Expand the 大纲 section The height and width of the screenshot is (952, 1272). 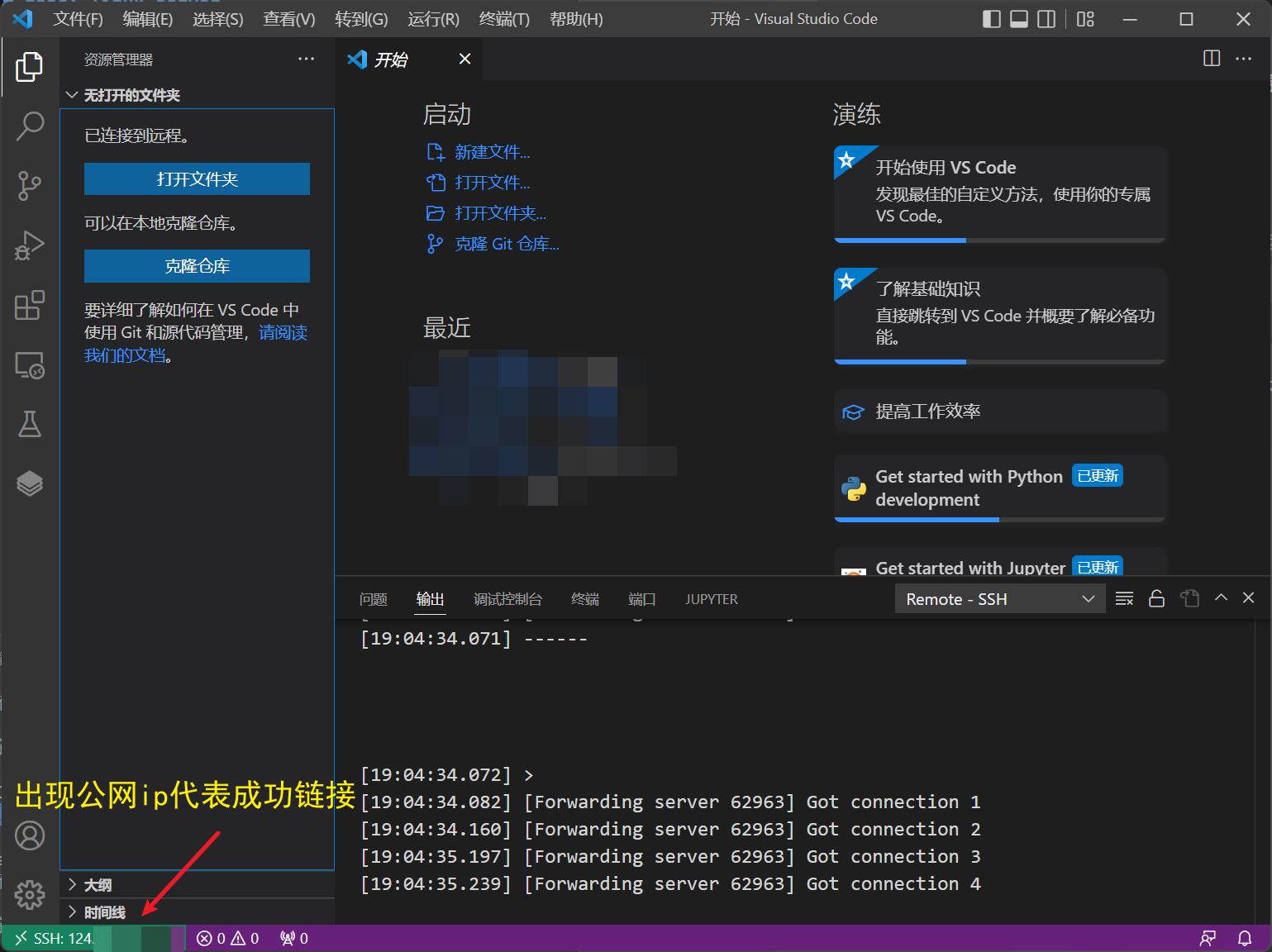pyautogui.click(x=198, y=885)
